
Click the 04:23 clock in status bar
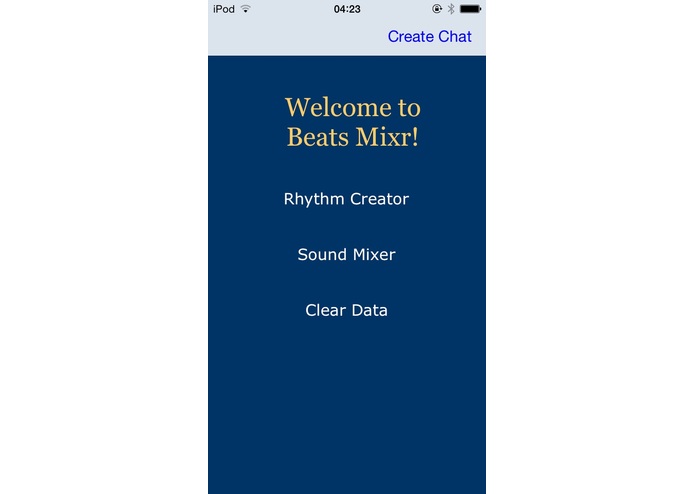(347, 9)
